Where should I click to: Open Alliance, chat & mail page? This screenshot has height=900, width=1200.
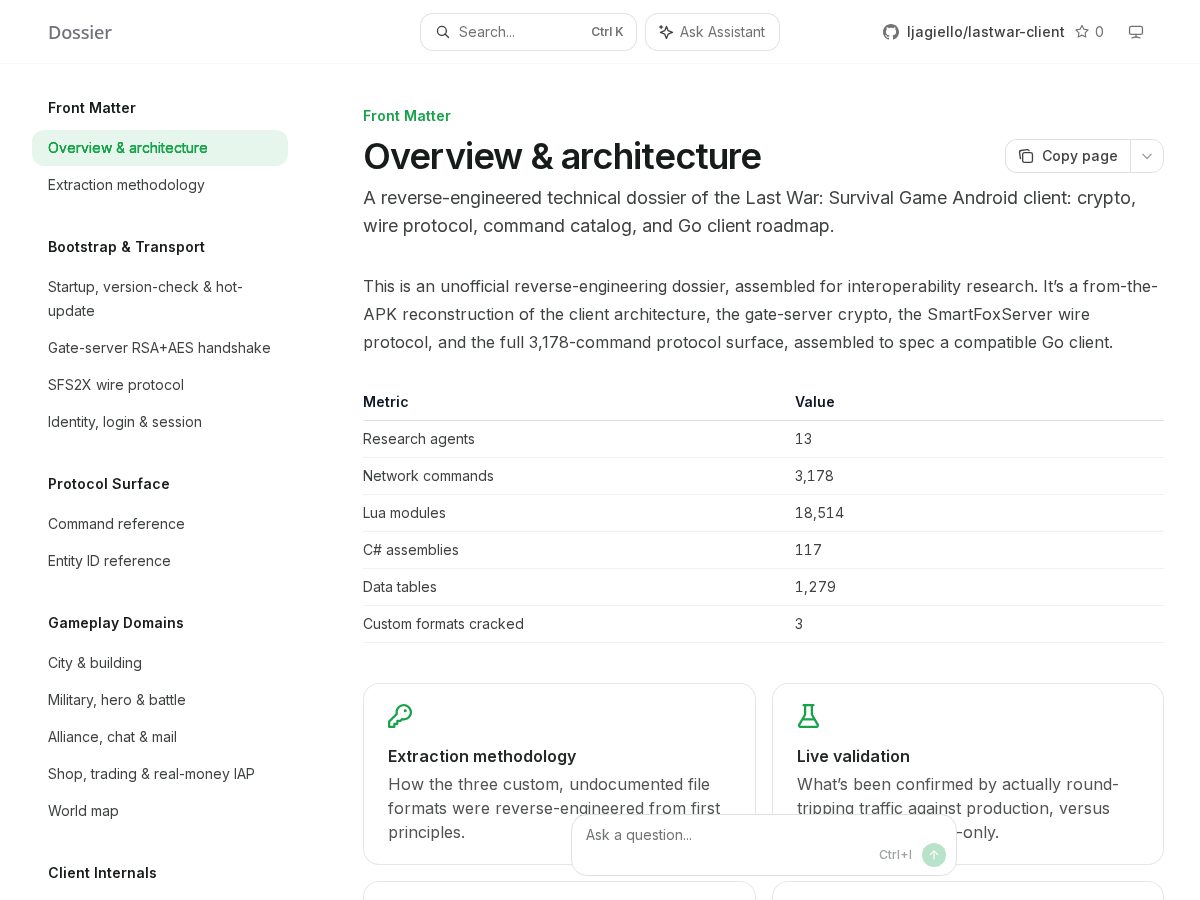coord(160,737)
